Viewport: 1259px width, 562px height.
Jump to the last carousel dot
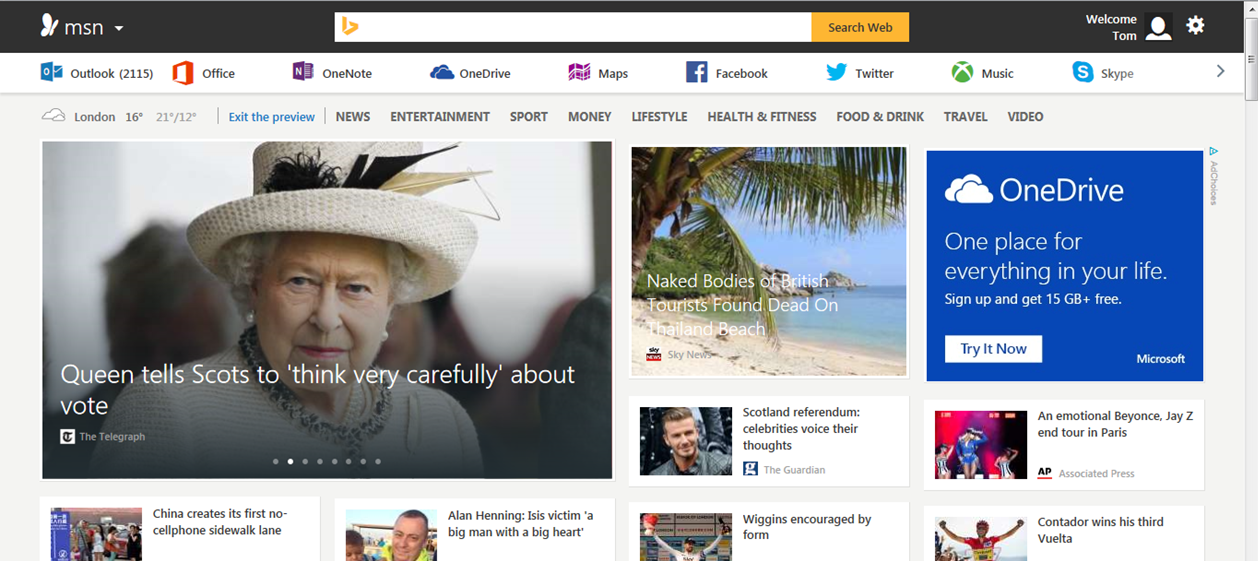tap(378, 462)
